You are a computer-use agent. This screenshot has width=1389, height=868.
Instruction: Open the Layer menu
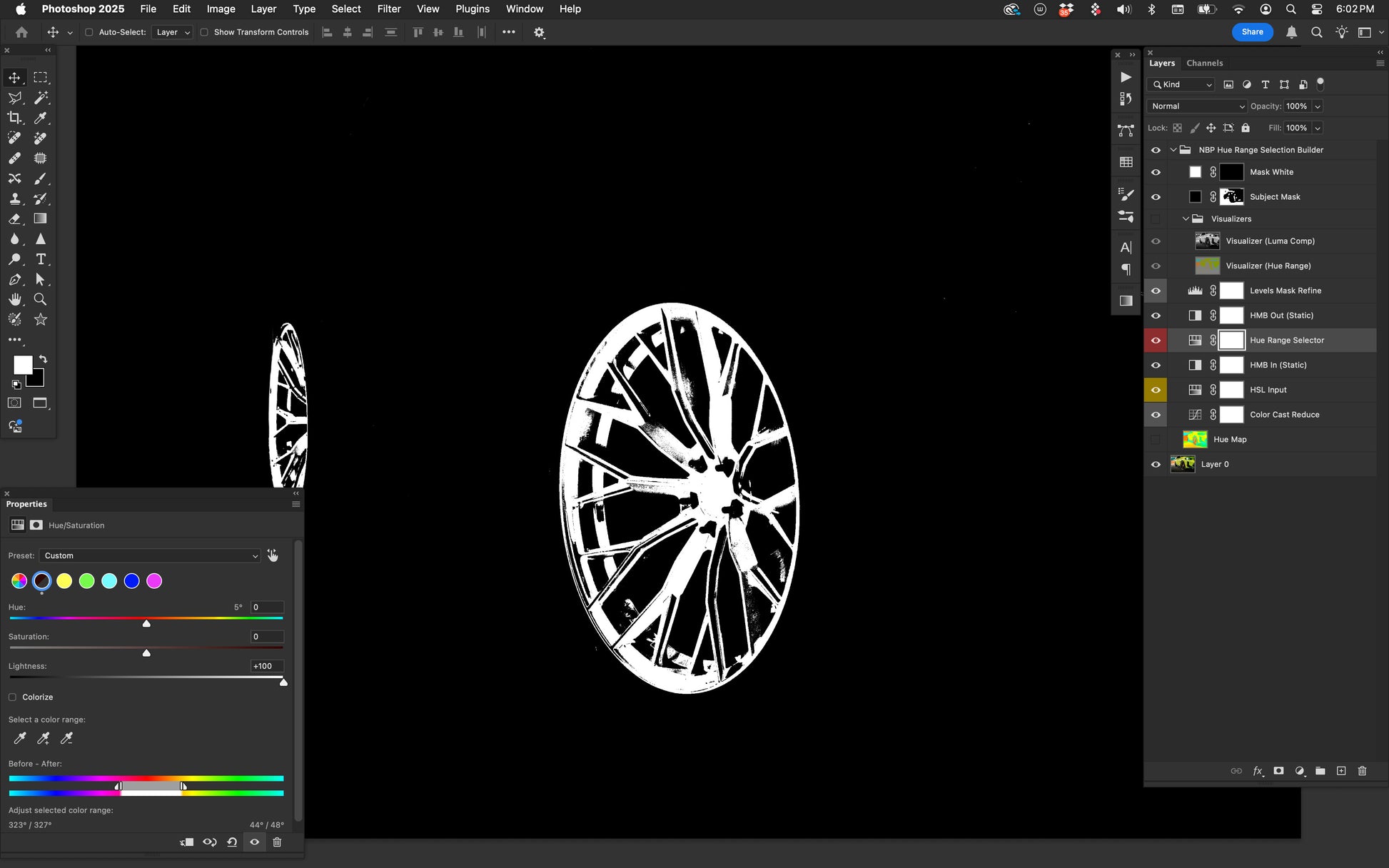(263, 9)
